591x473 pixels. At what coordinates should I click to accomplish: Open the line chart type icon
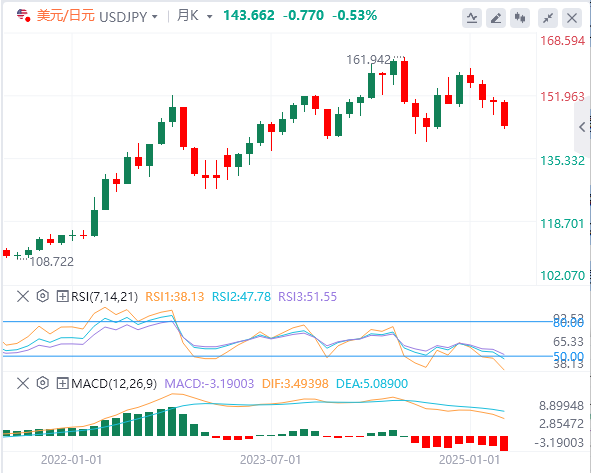tap(472, 18)
